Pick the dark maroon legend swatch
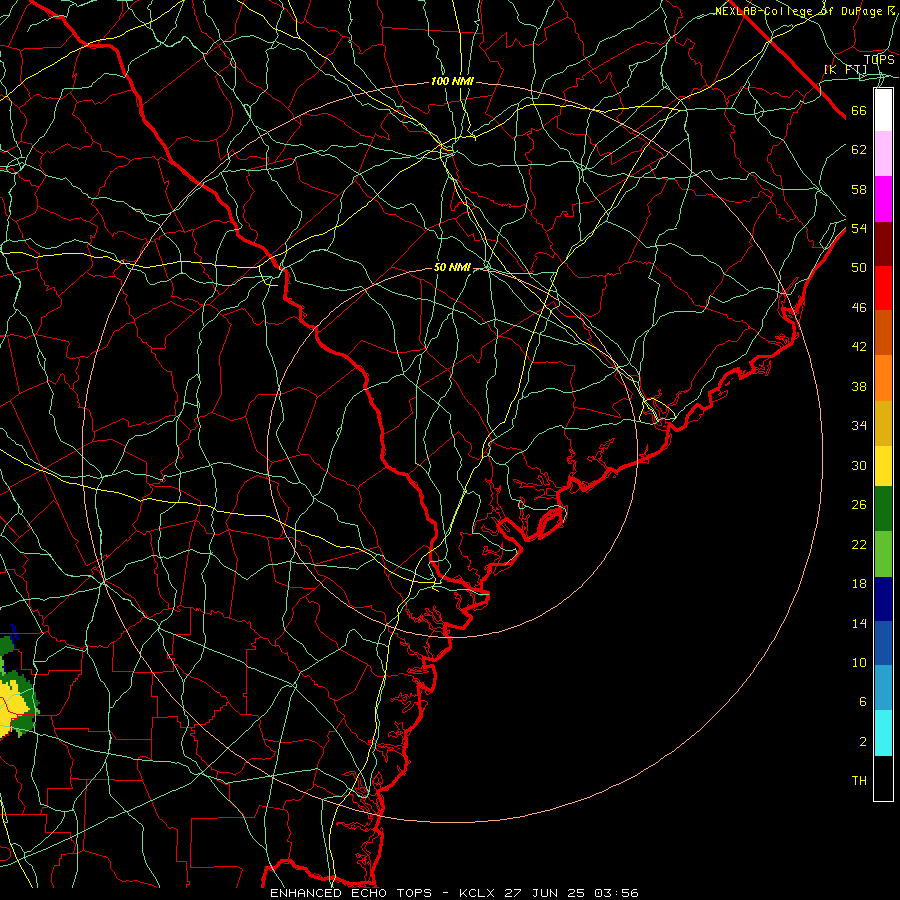Screen dimensions: 900x900 pos(883,244)
